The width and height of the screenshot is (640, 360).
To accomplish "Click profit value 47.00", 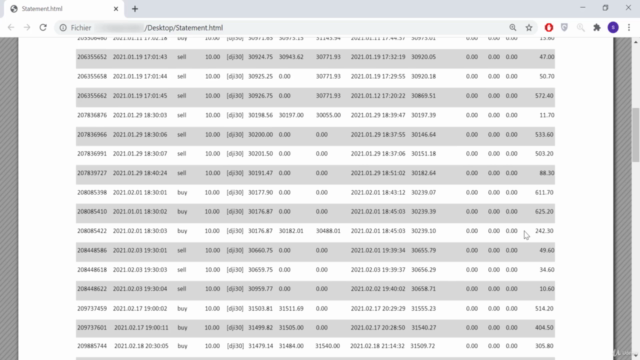I will point(547,57).
